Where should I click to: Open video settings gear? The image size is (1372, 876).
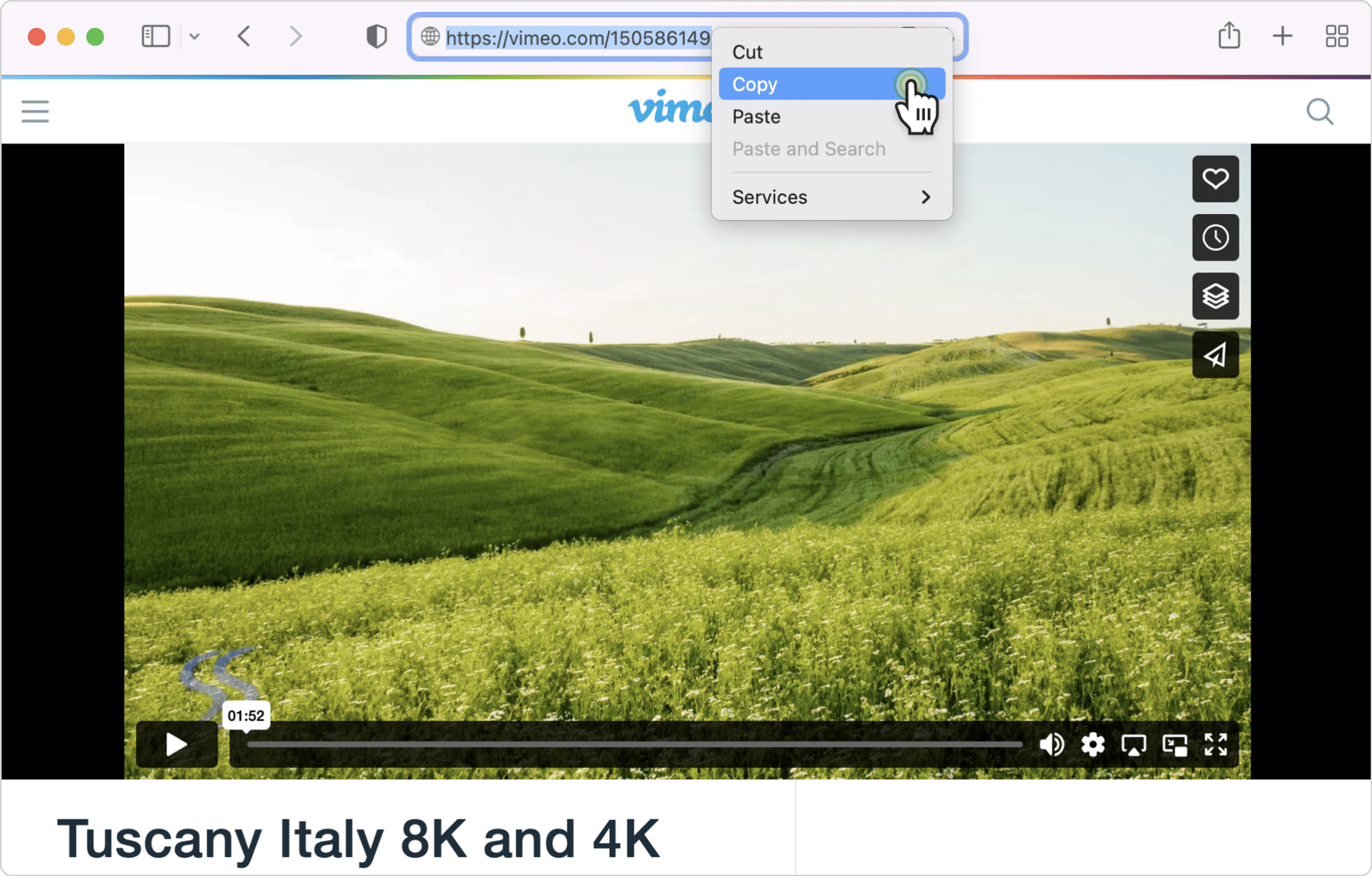[x=1092, y=744]
